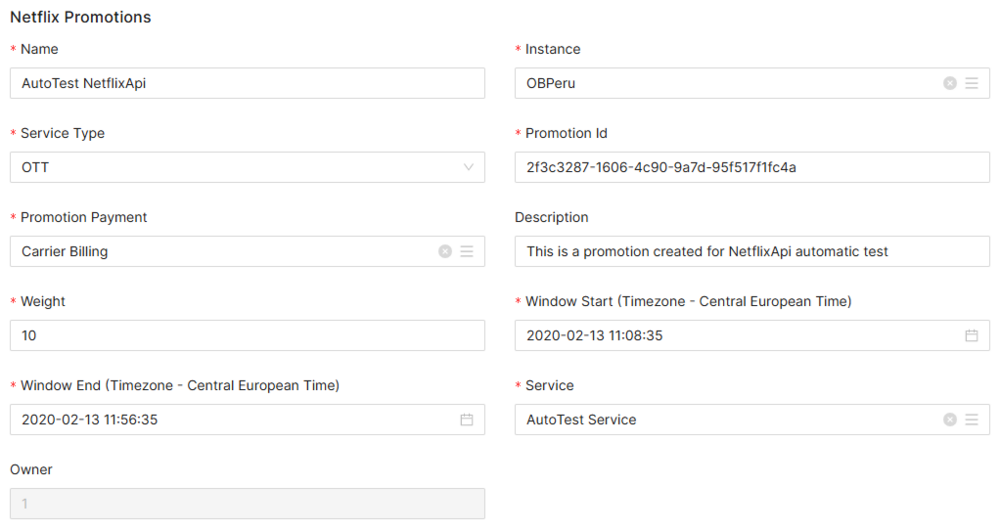Image resolution: width=1000 pixels, height=531 pixels.
Task: Select the Window End date field
Action: pos(230,419)
